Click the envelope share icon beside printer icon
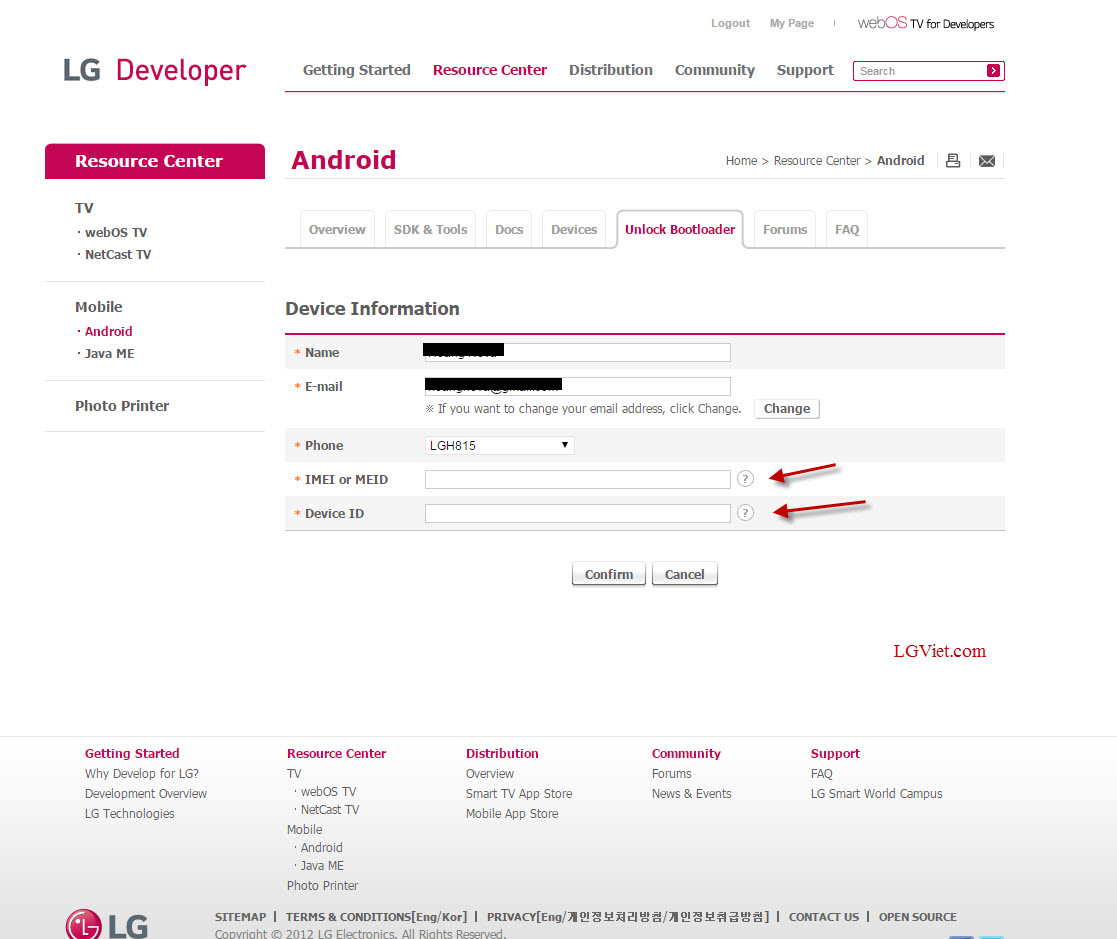Viewport: 1117px width, 939px height. point(986,160)
